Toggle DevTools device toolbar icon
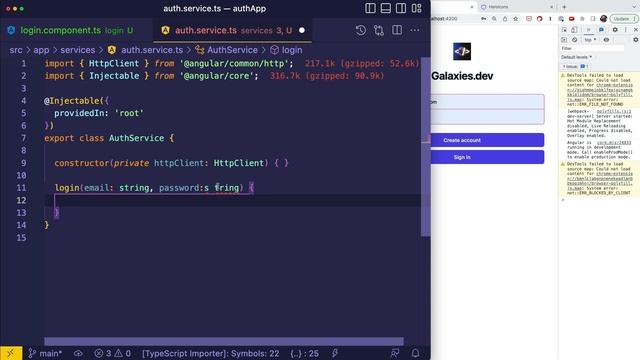The width and height of the screenshot is (640, 360). (x=574, y=30)
